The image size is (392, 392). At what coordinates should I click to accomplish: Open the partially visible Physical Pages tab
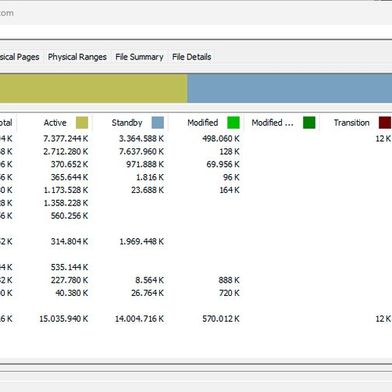(19, 57)
